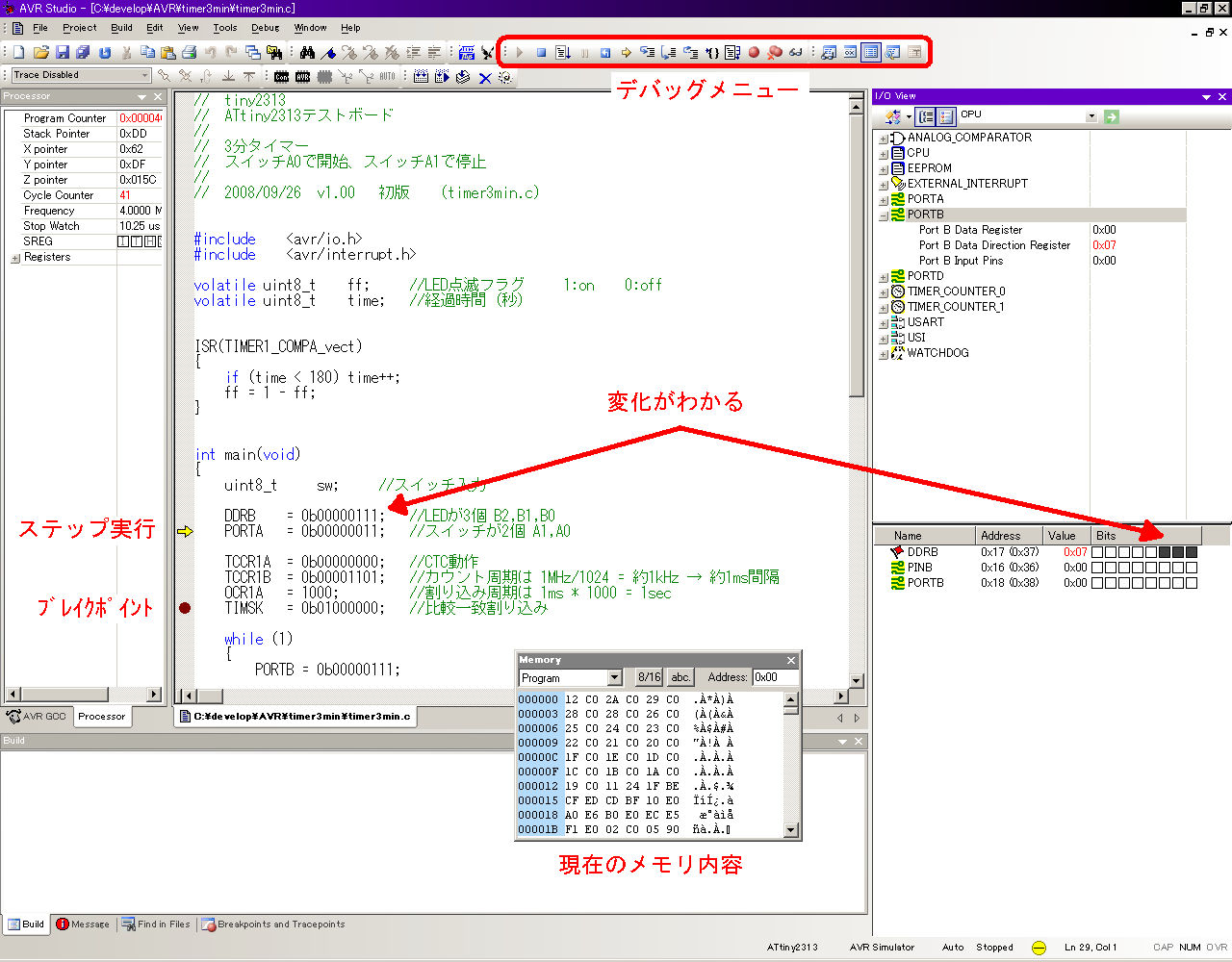Screen dimensions: 1232x962
Task: Click the Print icon in toolbar
Action: [189, 53]
